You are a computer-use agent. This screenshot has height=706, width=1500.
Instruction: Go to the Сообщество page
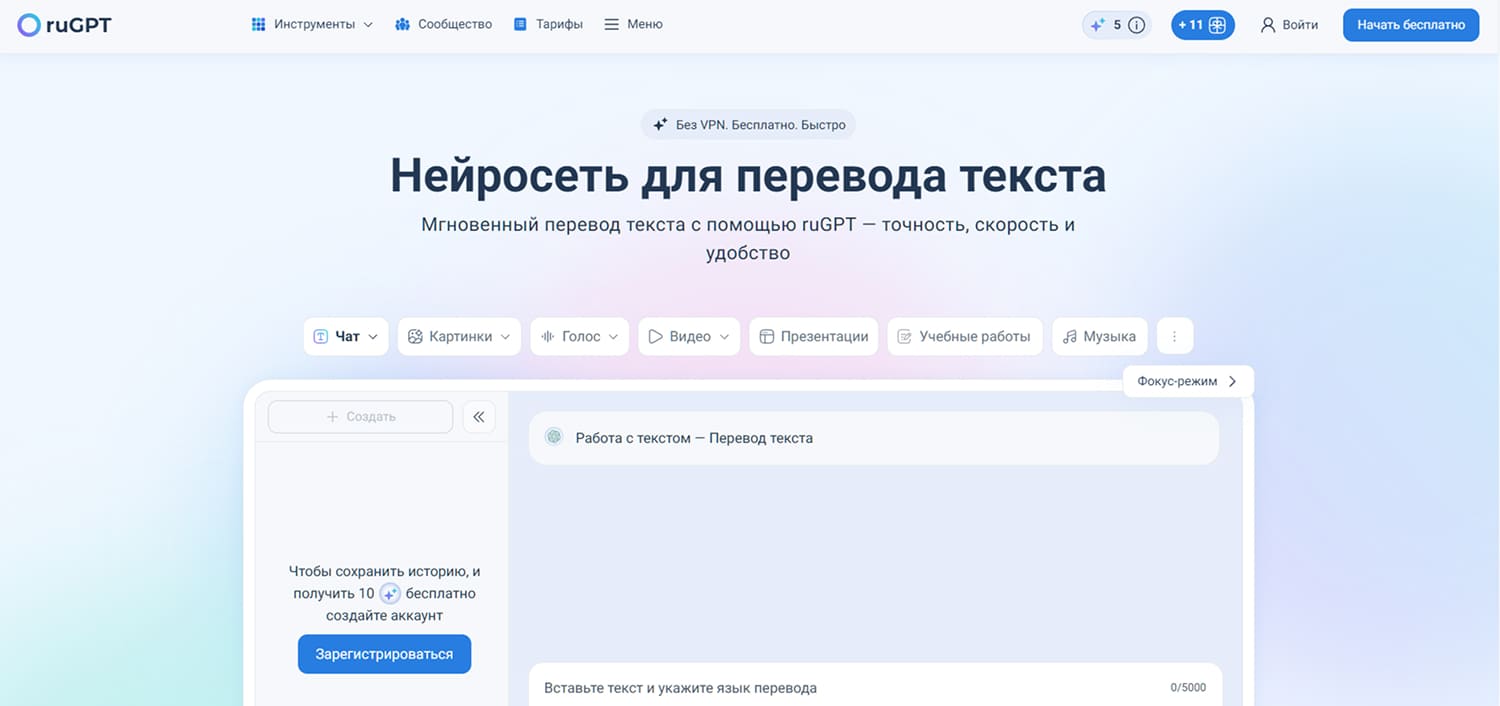(443, 24)
